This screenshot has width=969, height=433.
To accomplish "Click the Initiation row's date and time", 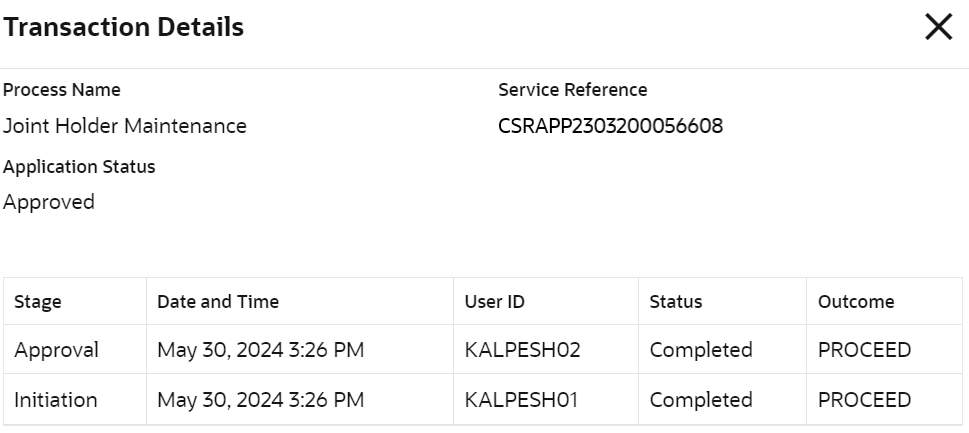I will [261, 400].
